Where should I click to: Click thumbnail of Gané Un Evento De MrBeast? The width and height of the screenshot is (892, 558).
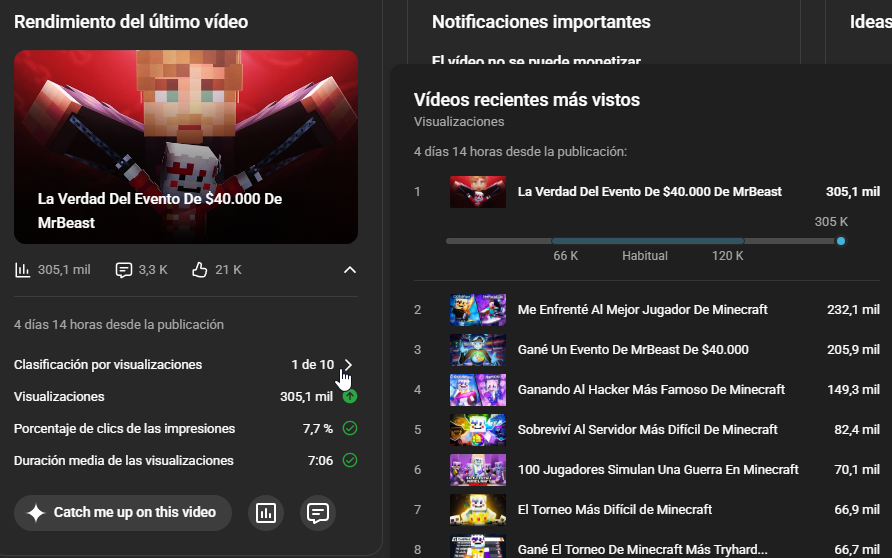(x=478, y=349)
